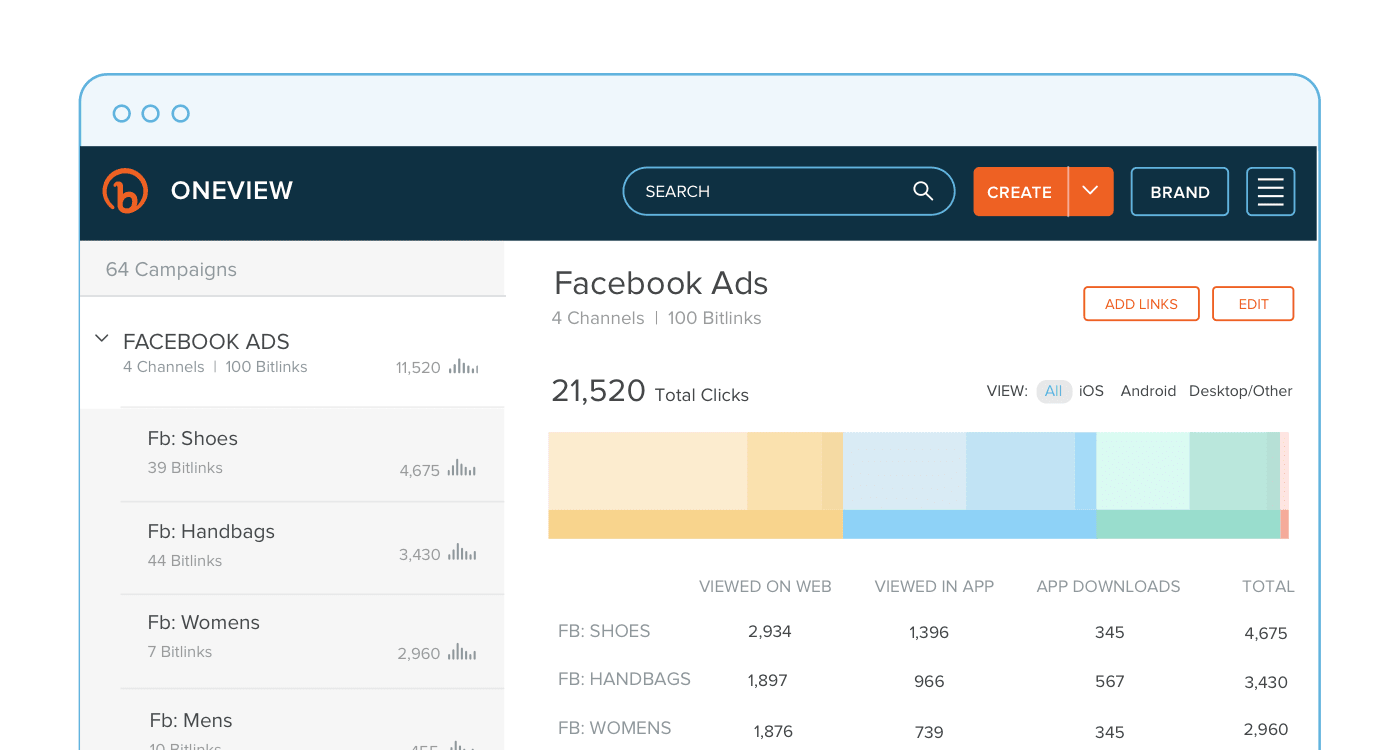Click the 1,396 viewed in app value
The height and width of the screenshot is (750, 1400).
point(929,632)
